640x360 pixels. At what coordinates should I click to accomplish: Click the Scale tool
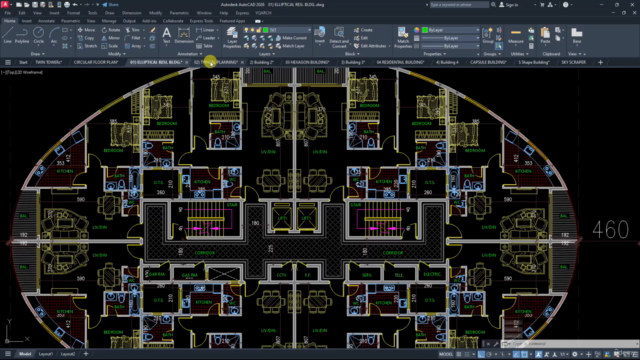tap(110, 46)
